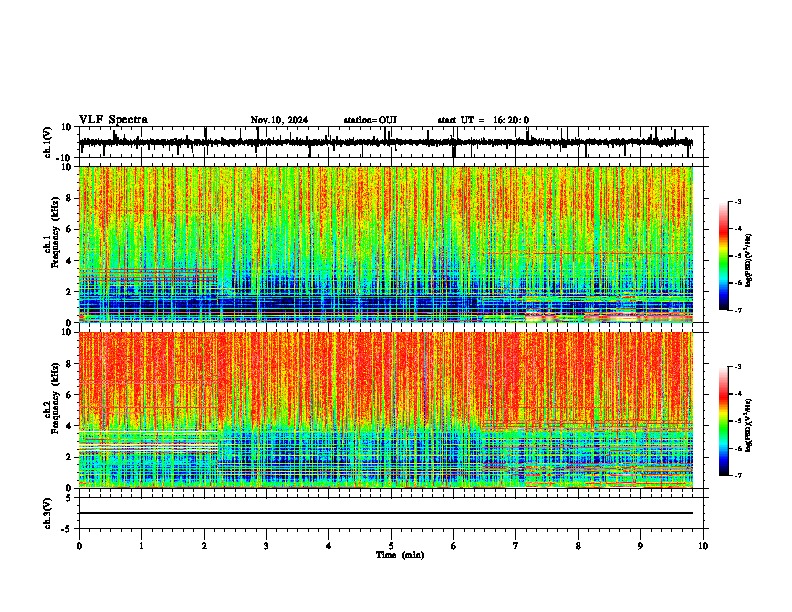792x612 pixels.
Task: Click time axis tick label '10'
Action: point(703,546)
